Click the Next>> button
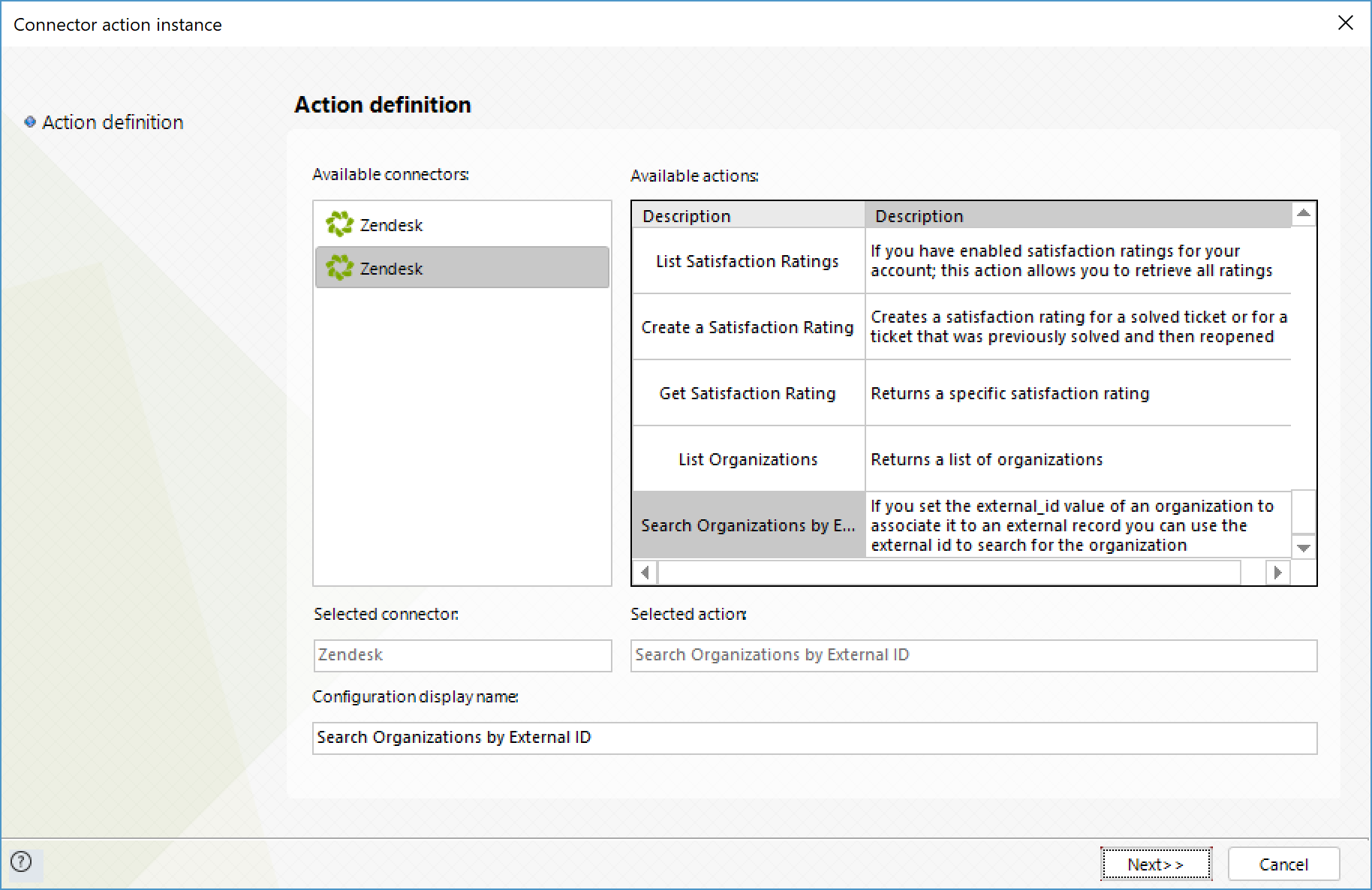 click(1156, 864)
